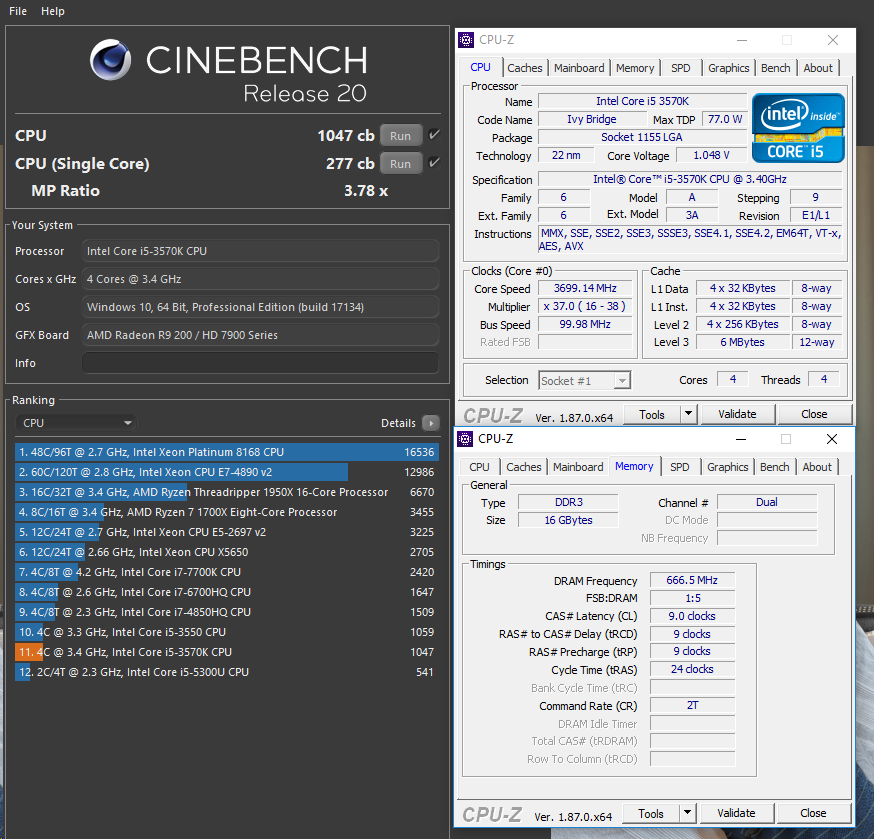Select CPU tab in top CPU-Z window
The image size is (874, 839).
(480, 67)
